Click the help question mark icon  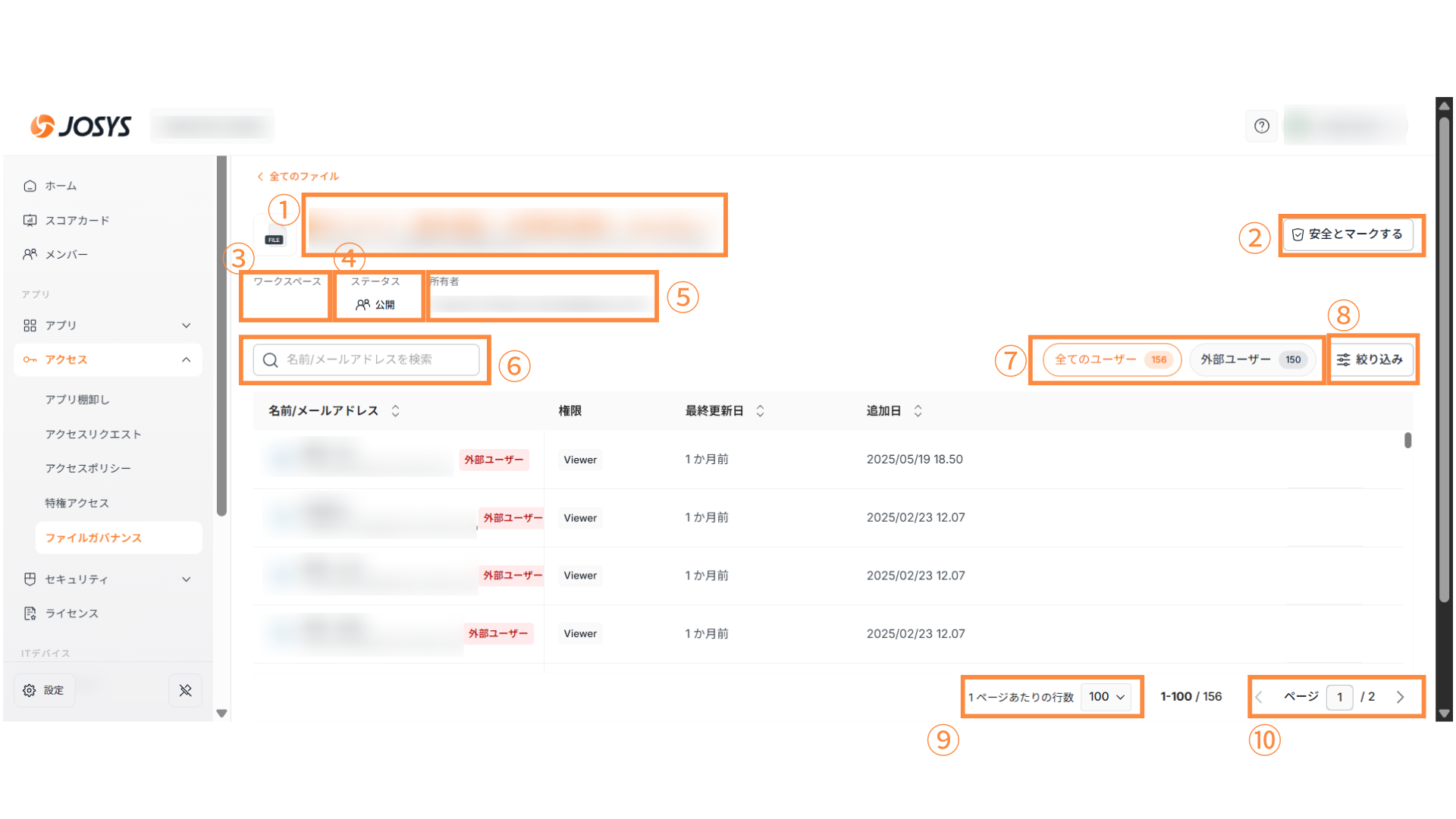(1261, 126)
